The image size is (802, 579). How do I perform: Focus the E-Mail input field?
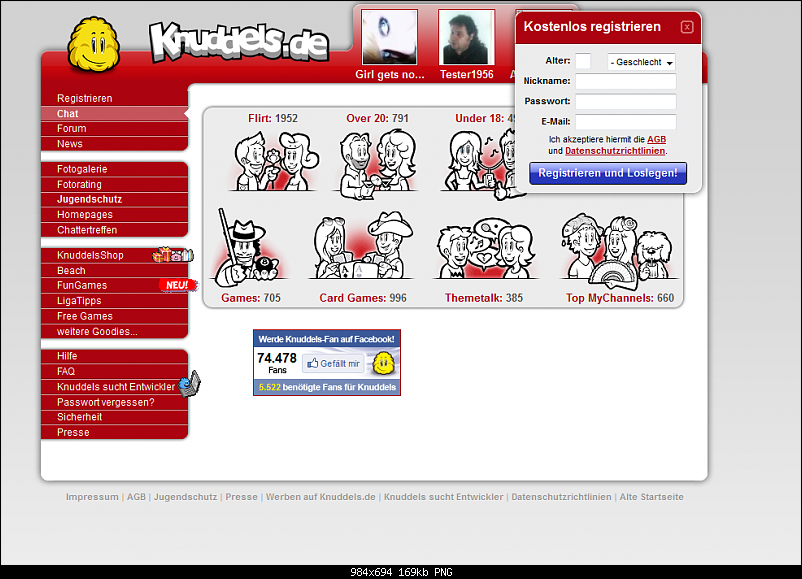626,122
